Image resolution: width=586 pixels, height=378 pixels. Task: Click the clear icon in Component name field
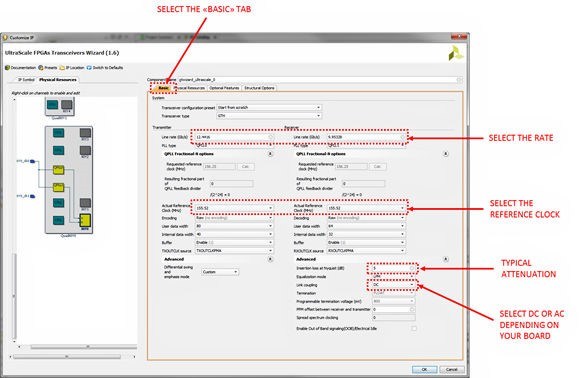pos(459,80)
